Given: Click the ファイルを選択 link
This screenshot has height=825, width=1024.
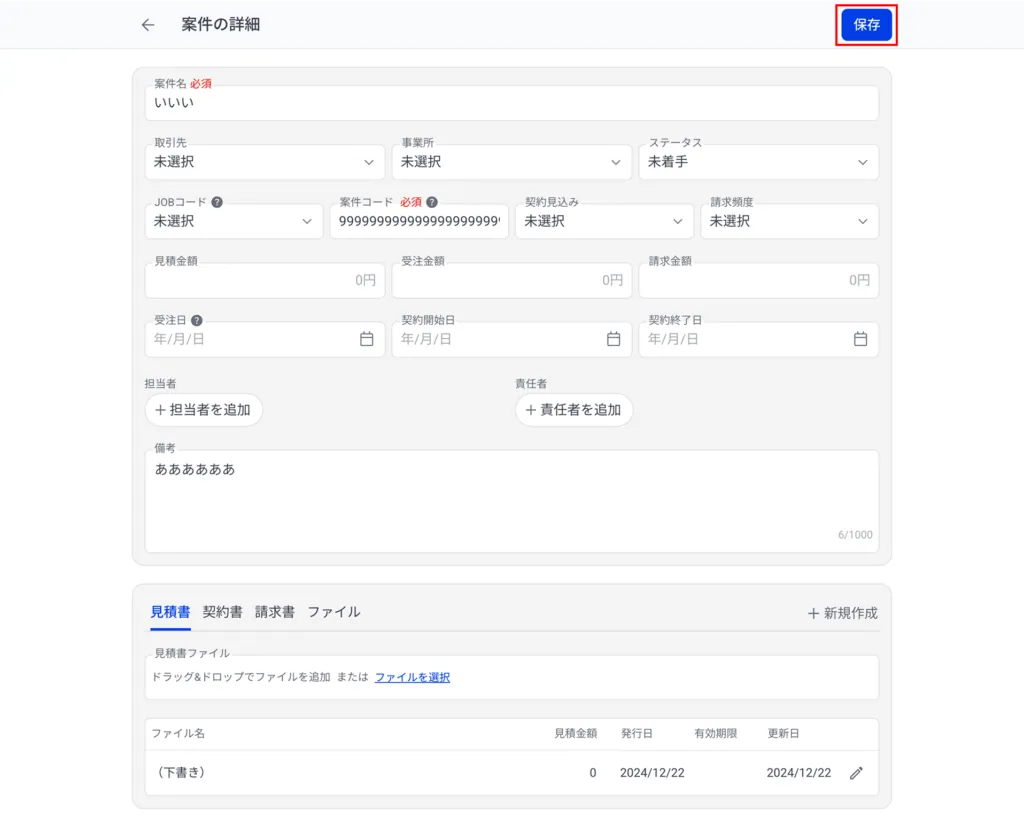Looking at the screenshot, I should [412, 677].
